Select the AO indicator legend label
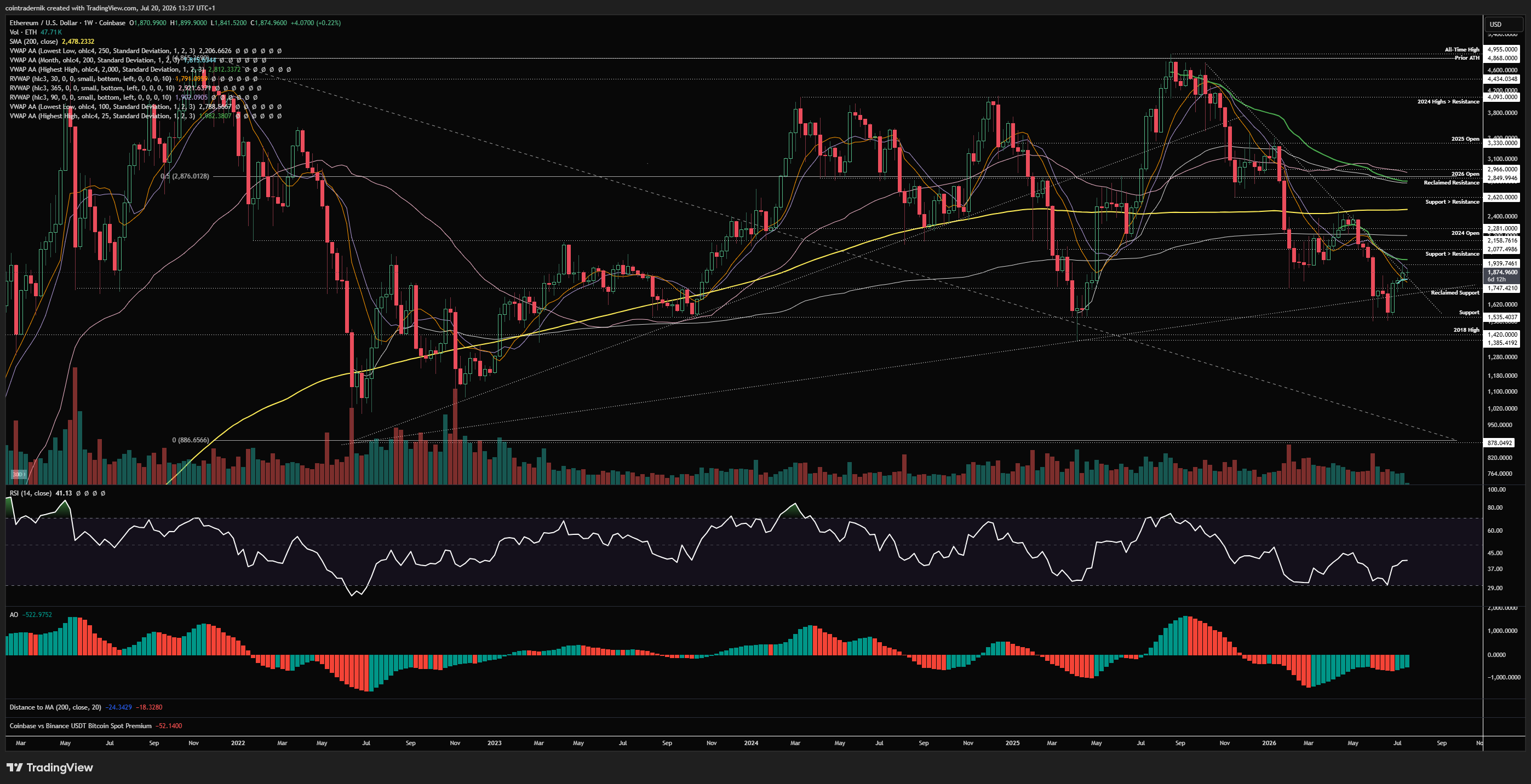This screenshot has width=1531, height=784. (14, 615)
